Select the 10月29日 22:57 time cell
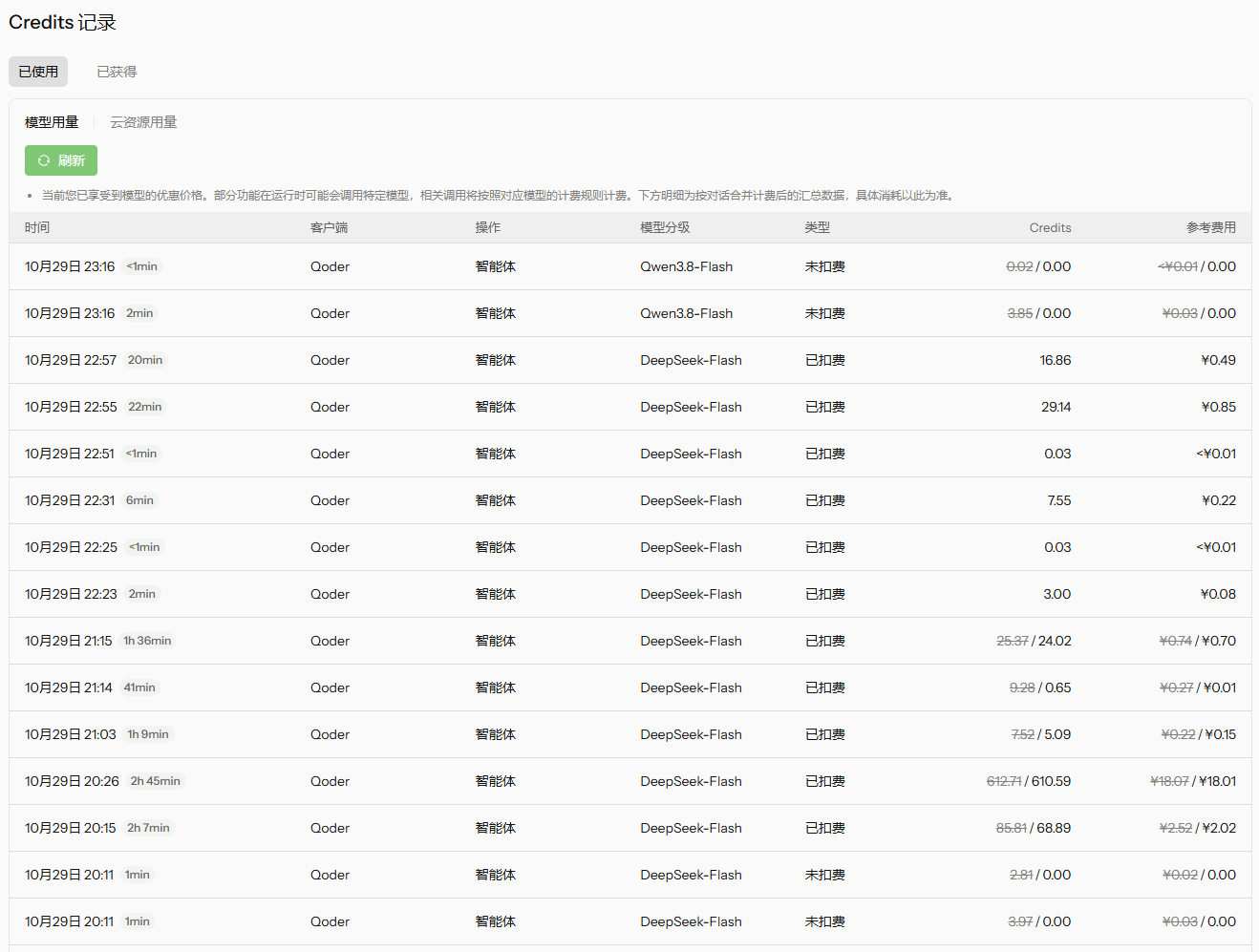 coord(71,360)
